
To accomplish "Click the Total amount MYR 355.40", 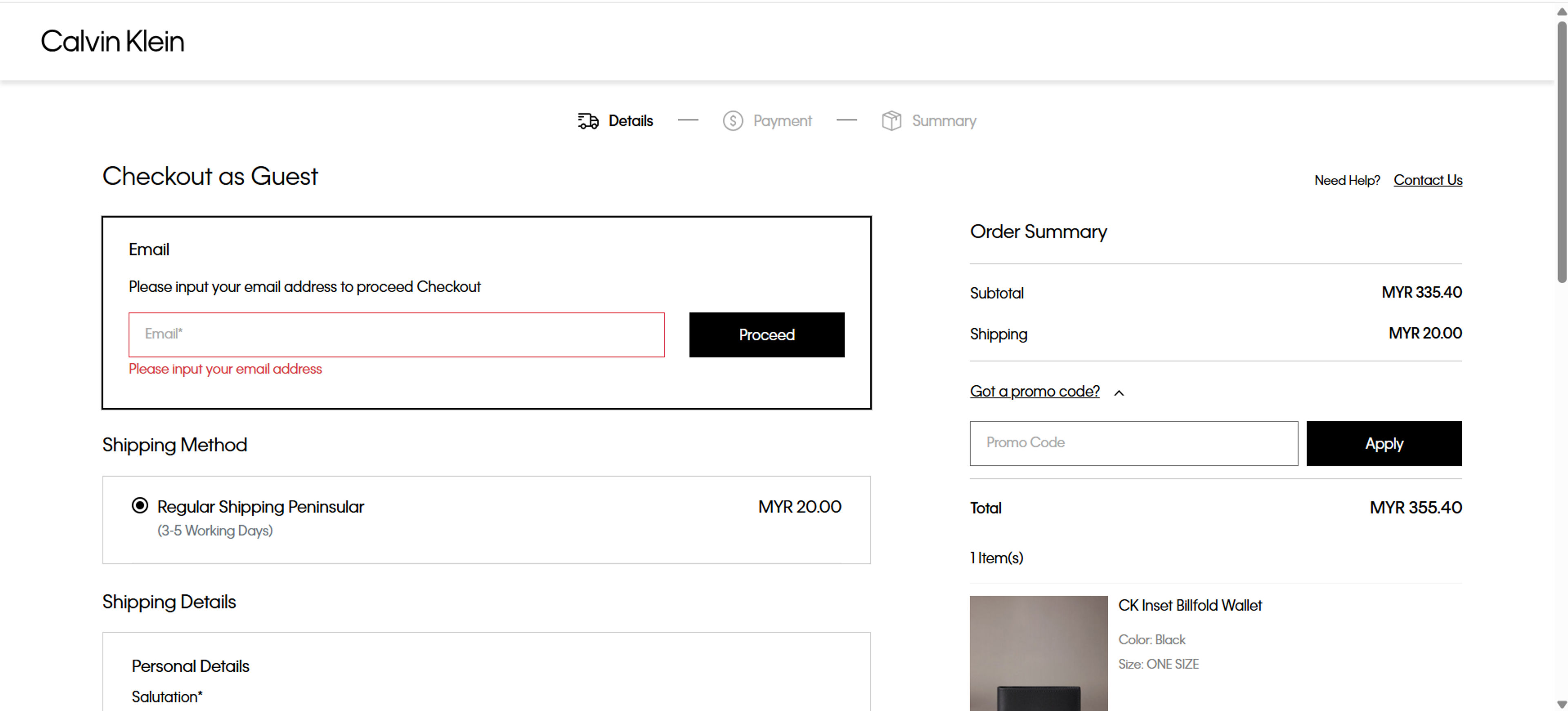I will (1416, 508).
